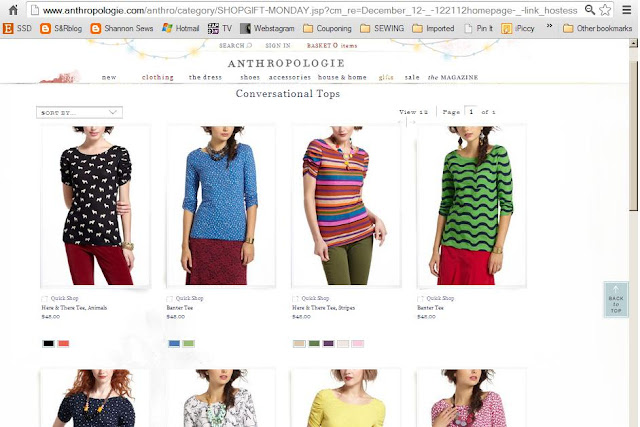Screen dimensions: 640x427
Task: Expand the Other bookmarks folder
Action: click(x=597, y=28)
